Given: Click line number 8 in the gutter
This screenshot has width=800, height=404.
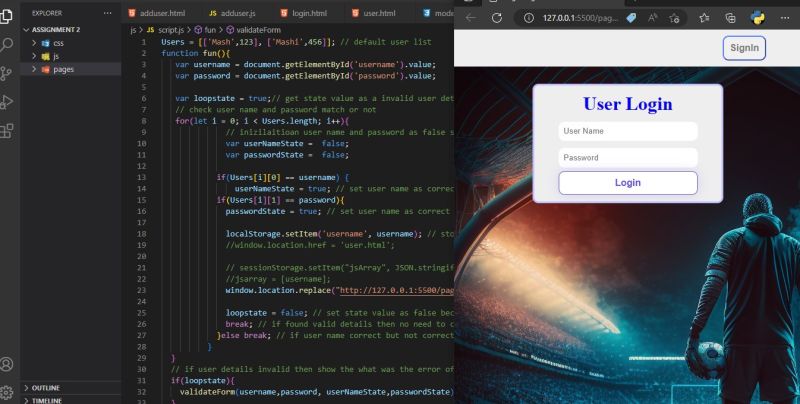Looking at the screenshot, I should coord(144,121).
